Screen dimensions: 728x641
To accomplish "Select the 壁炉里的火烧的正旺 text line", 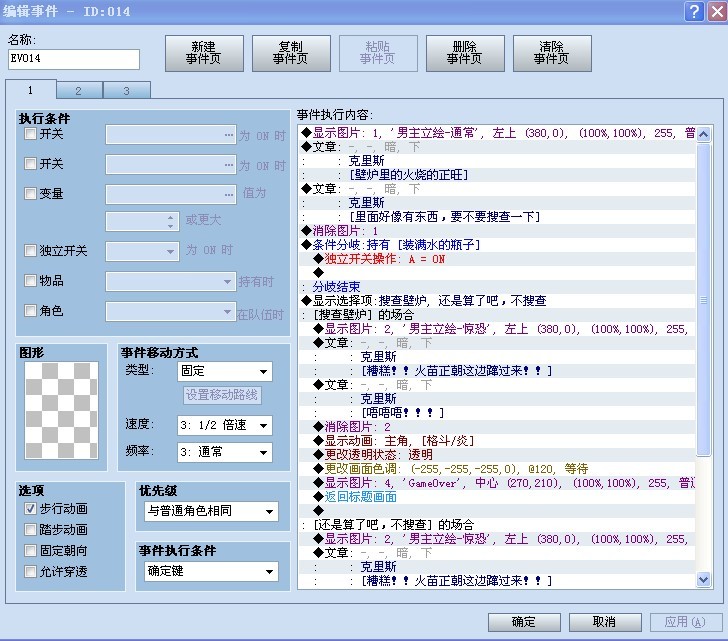I will (497, 175).
